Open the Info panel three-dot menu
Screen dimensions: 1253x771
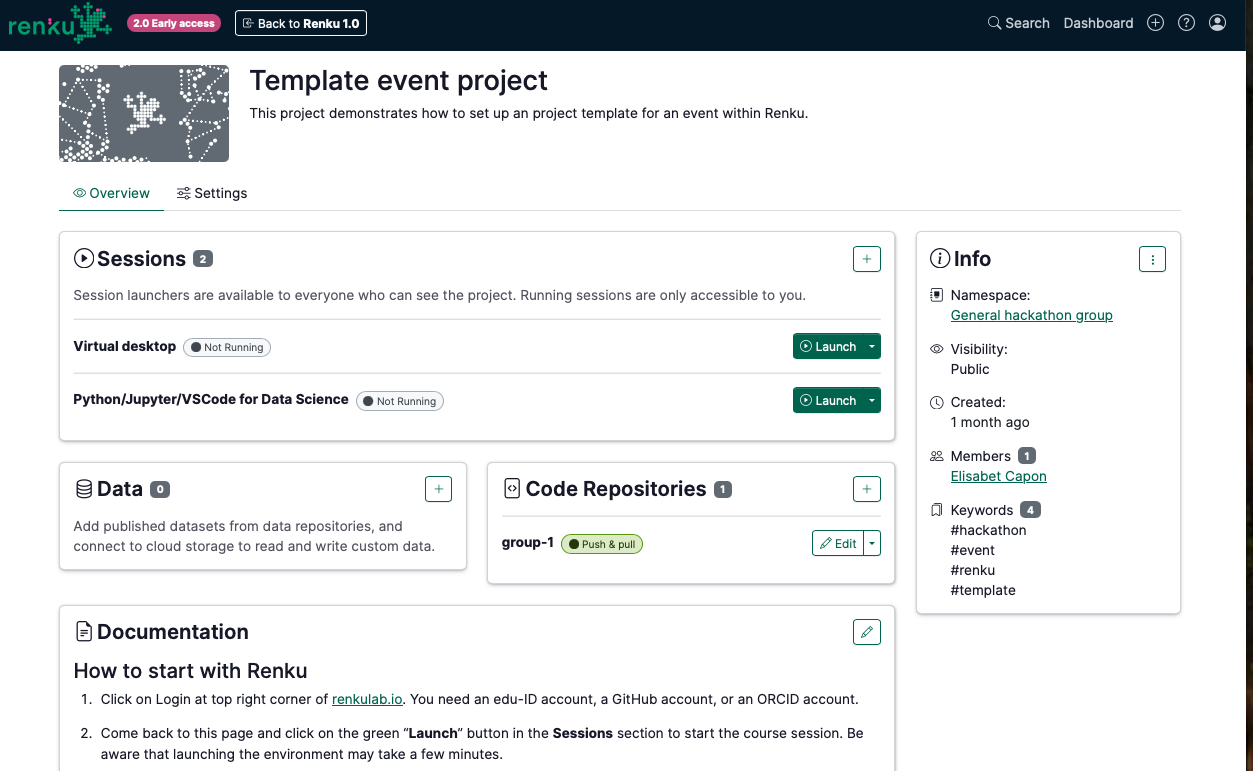(1152, 258)
